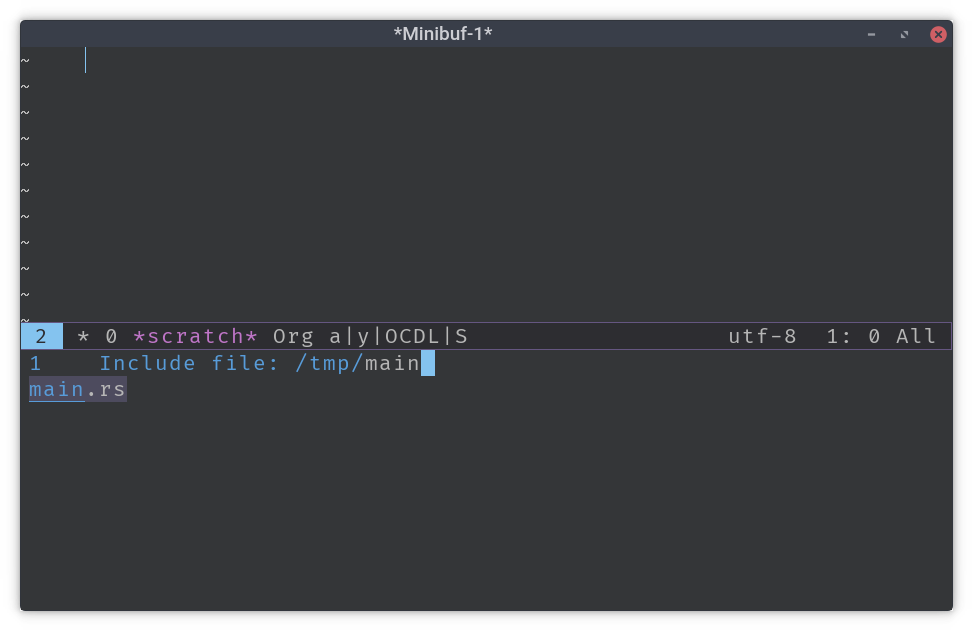Click the "All" buffer-position indicator
The width and height of the screenshot is (973, 631).
[916, 336]
